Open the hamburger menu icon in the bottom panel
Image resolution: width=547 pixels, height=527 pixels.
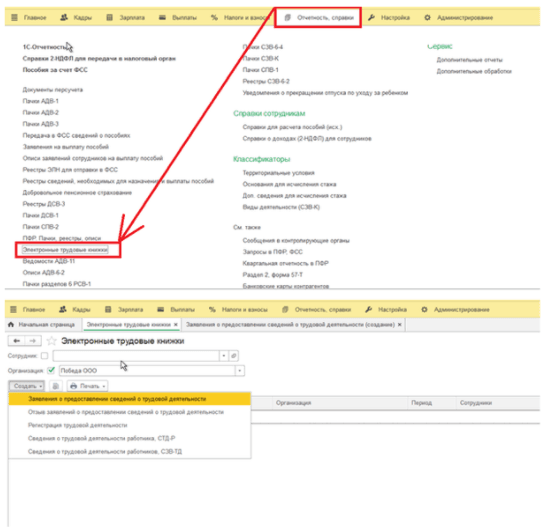pos(14,309)
